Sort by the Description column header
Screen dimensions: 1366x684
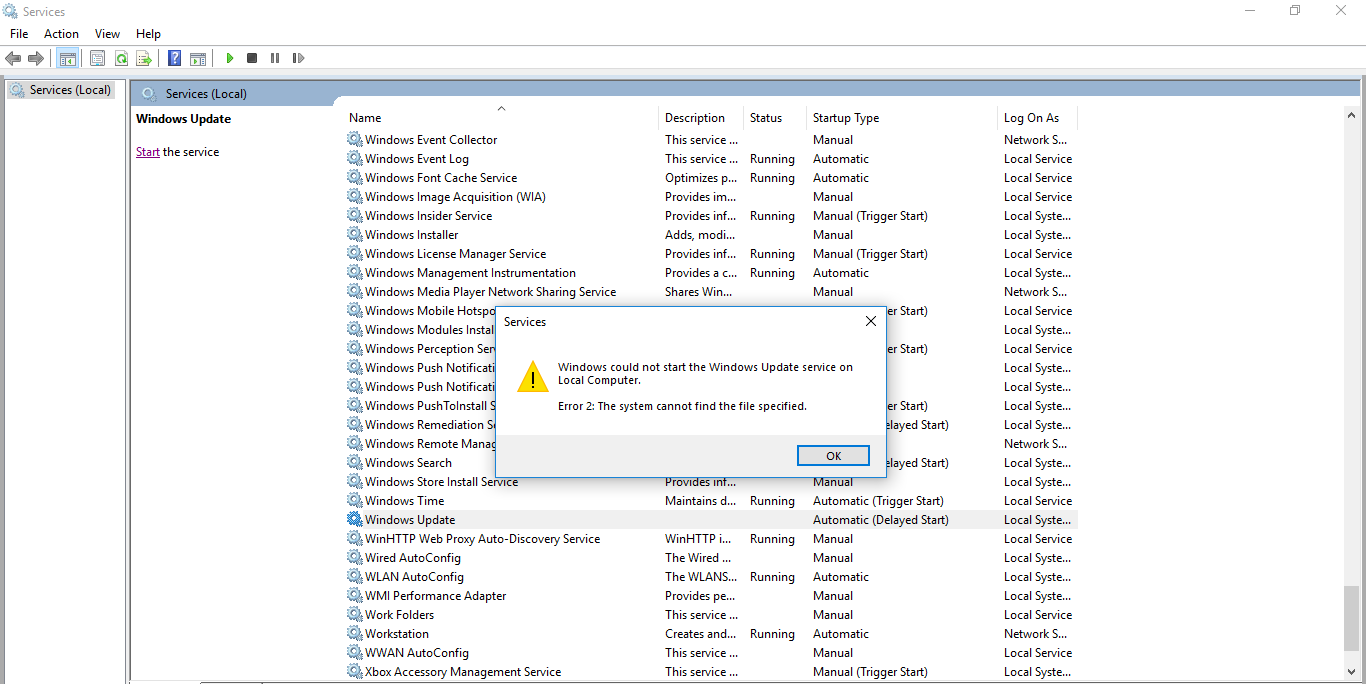click(700, 118)
